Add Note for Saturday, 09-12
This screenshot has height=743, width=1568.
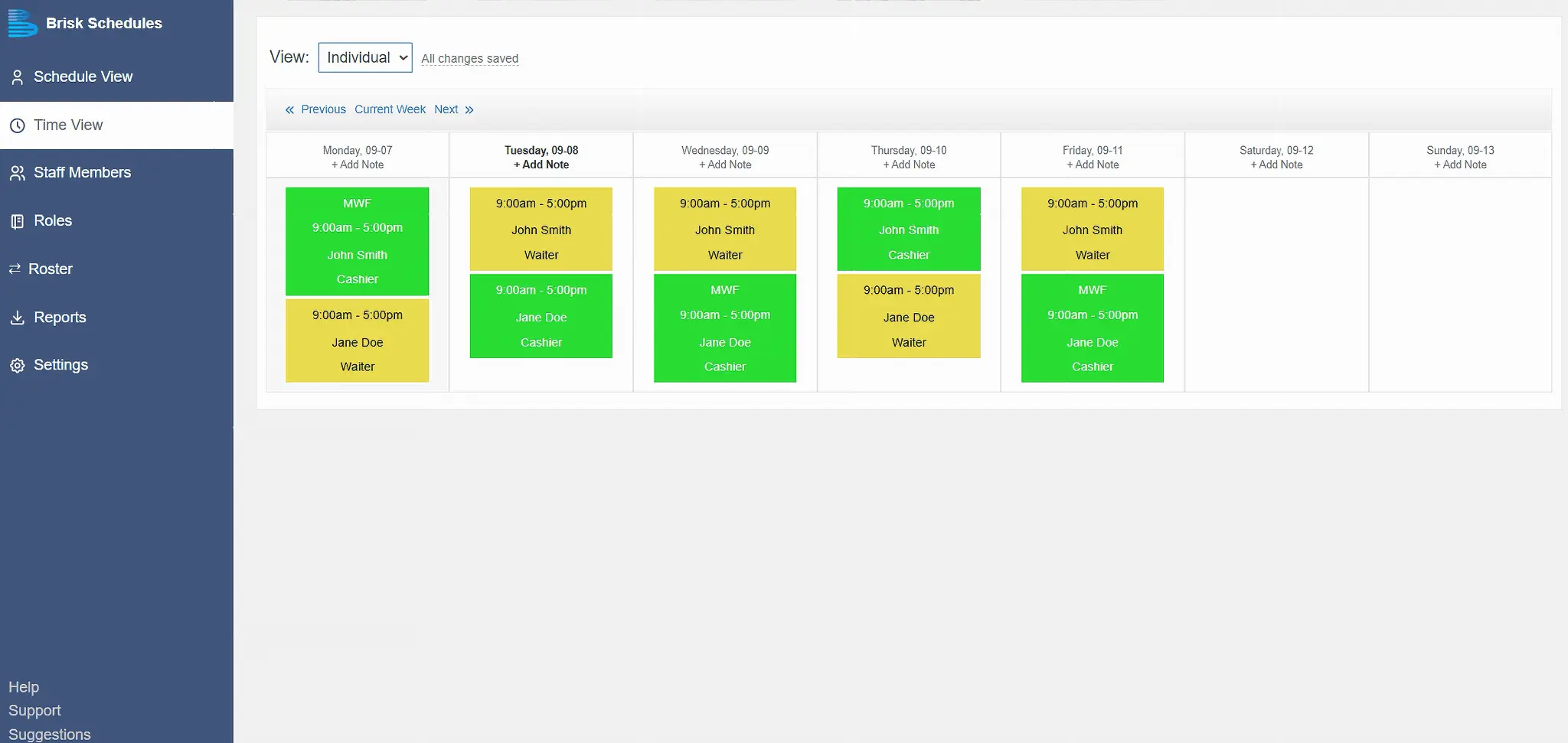click(x=1276, y=165)
